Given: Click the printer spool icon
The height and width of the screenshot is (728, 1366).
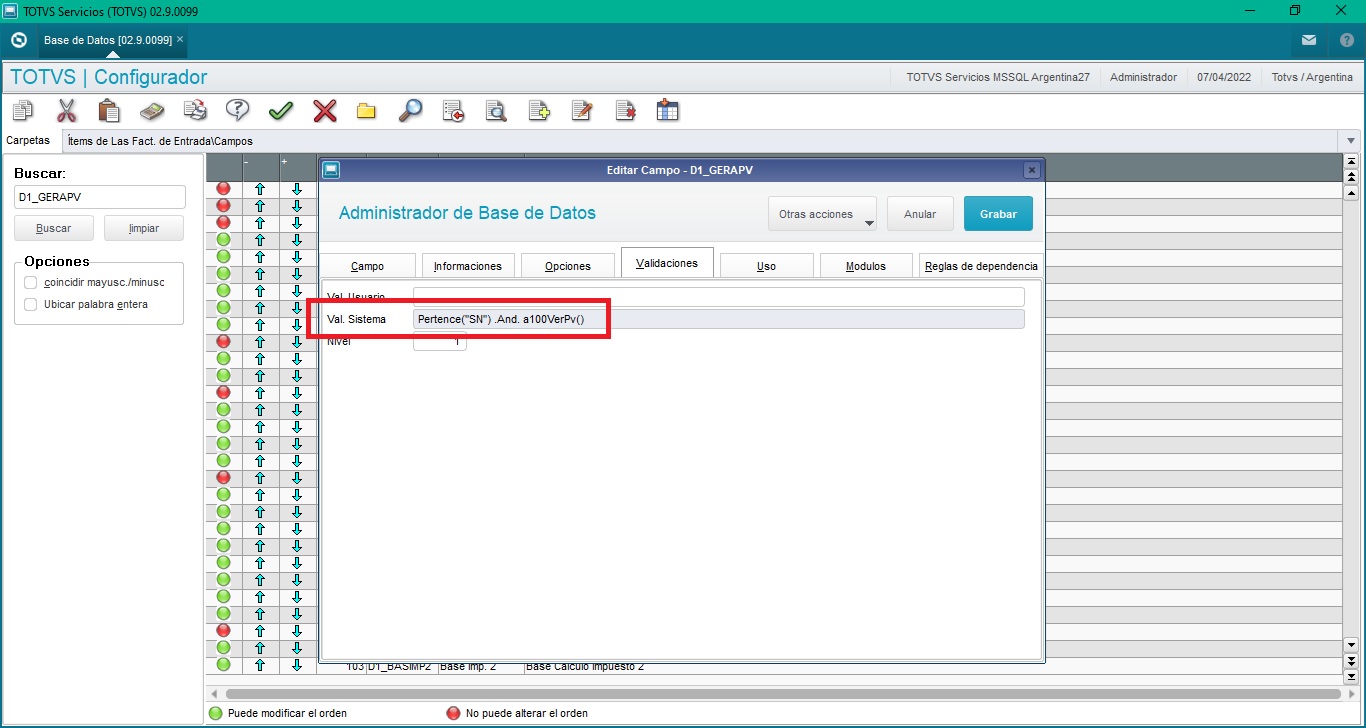Looking at the screenshot, I should pyautogui.click(x=195, y=110).
